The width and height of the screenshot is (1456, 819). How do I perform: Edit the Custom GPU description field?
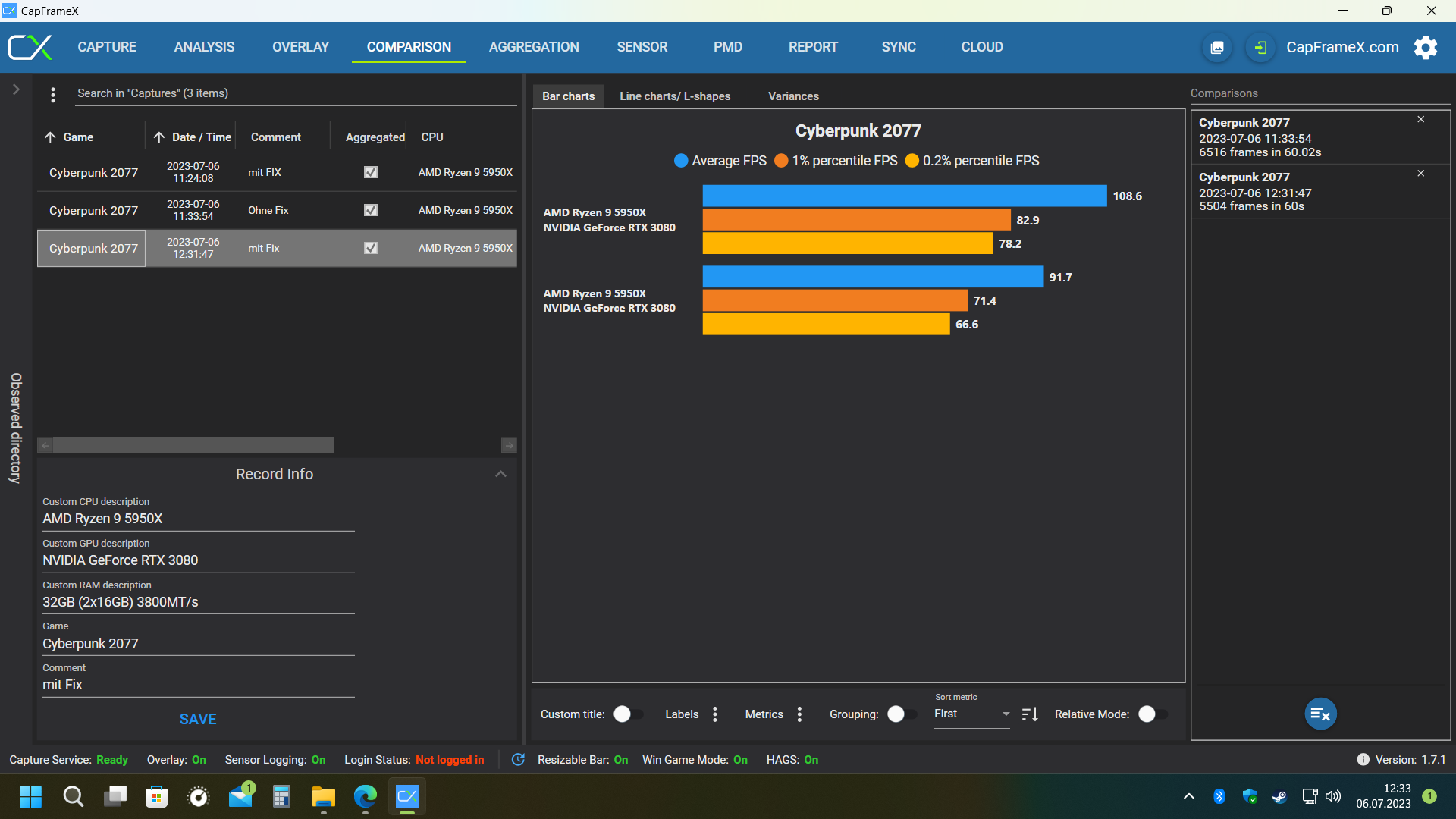(198, 560)
